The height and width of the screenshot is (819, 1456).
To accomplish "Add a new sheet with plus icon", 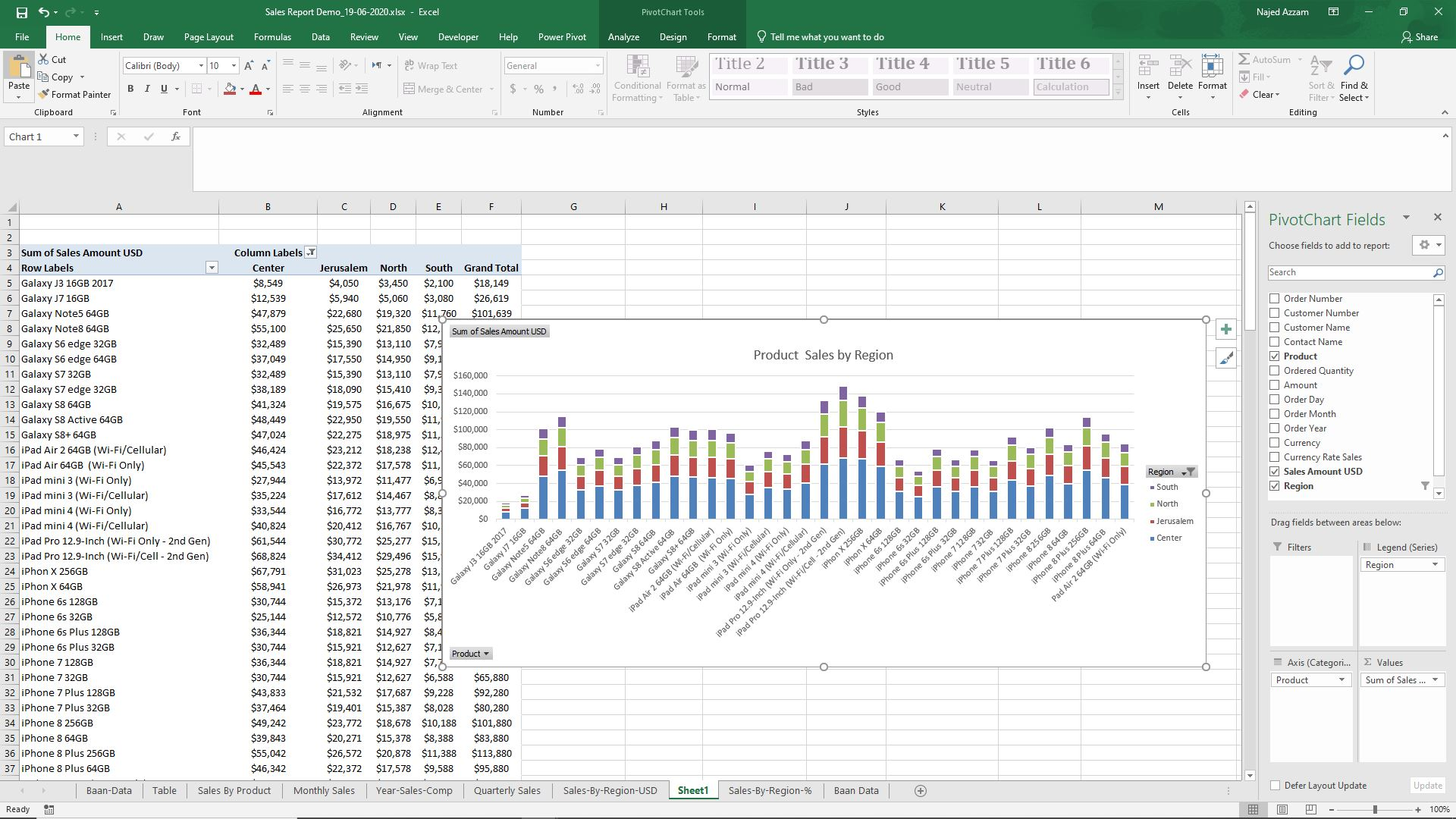I will click(921, 791).
